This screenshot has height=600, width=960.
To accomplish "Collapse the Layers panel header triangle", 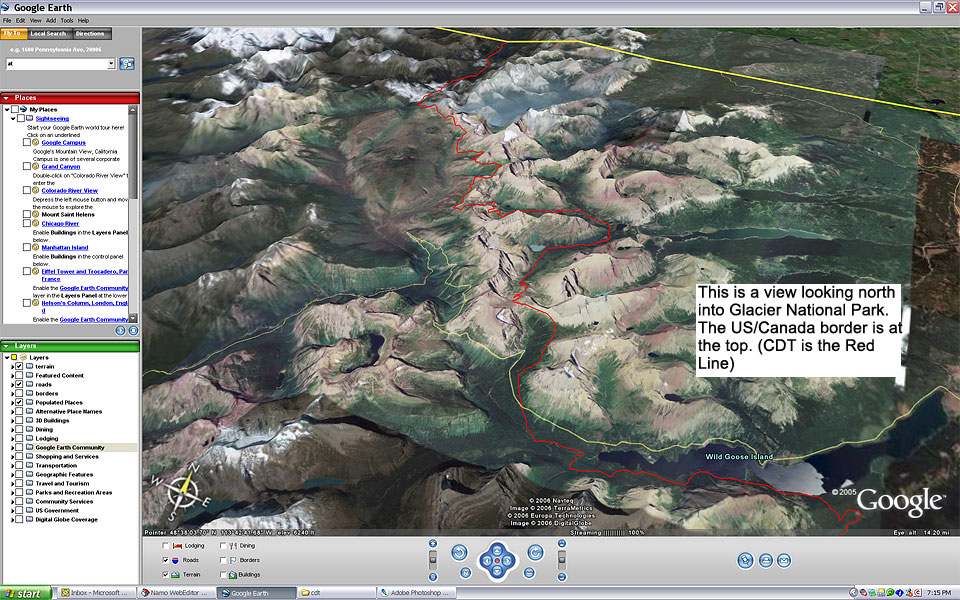I will click(x=7, y=346).
